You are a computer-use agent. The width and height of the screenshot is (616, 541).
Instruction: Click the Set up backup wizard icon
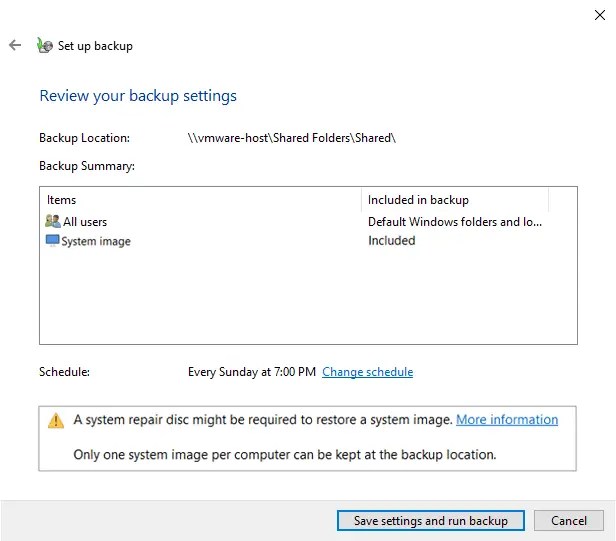(x=45, y=45)
